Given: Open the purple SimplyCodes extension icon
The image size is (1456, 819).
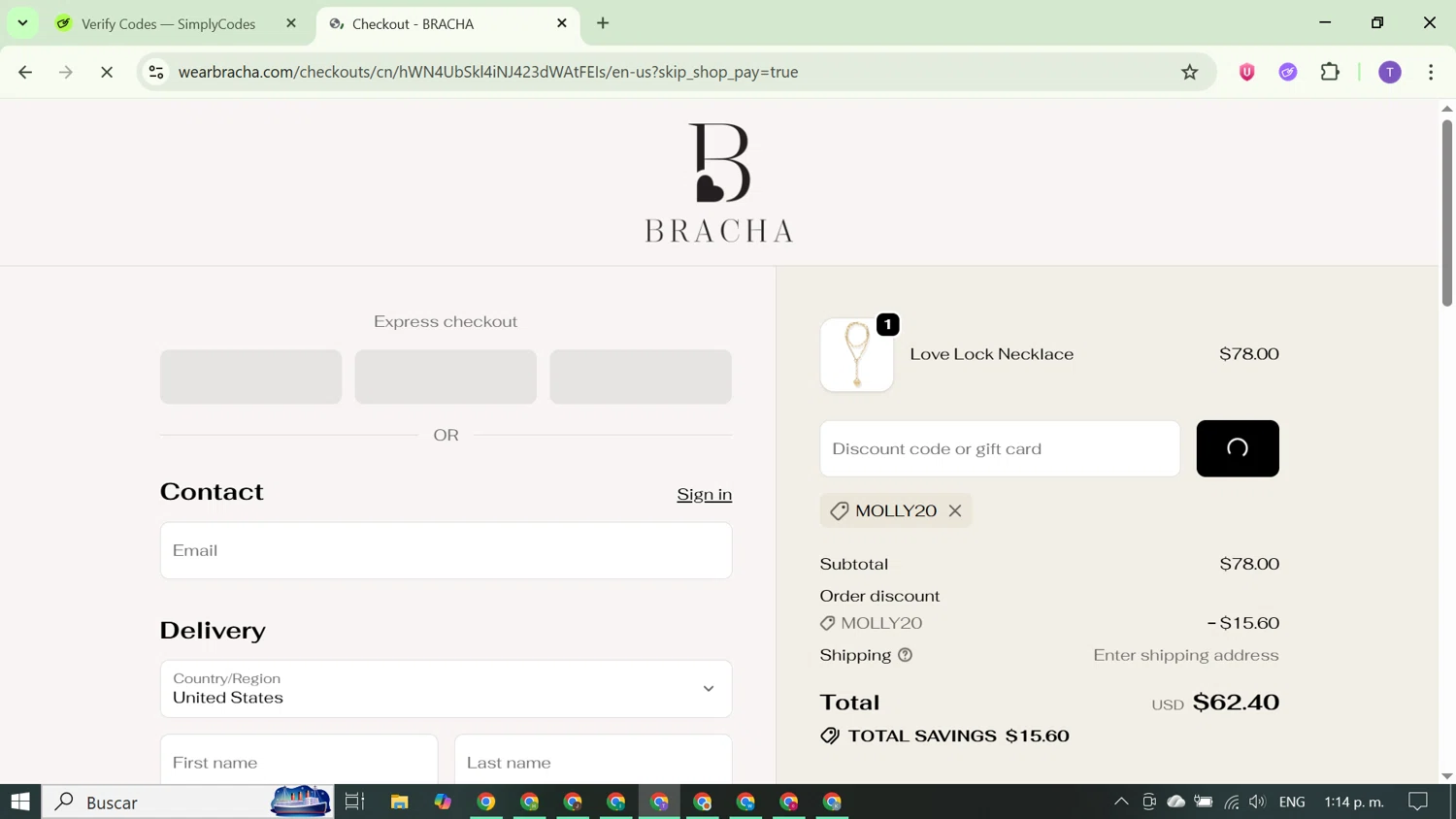Looking at the screenshot, I should [x=1288, y=72].
